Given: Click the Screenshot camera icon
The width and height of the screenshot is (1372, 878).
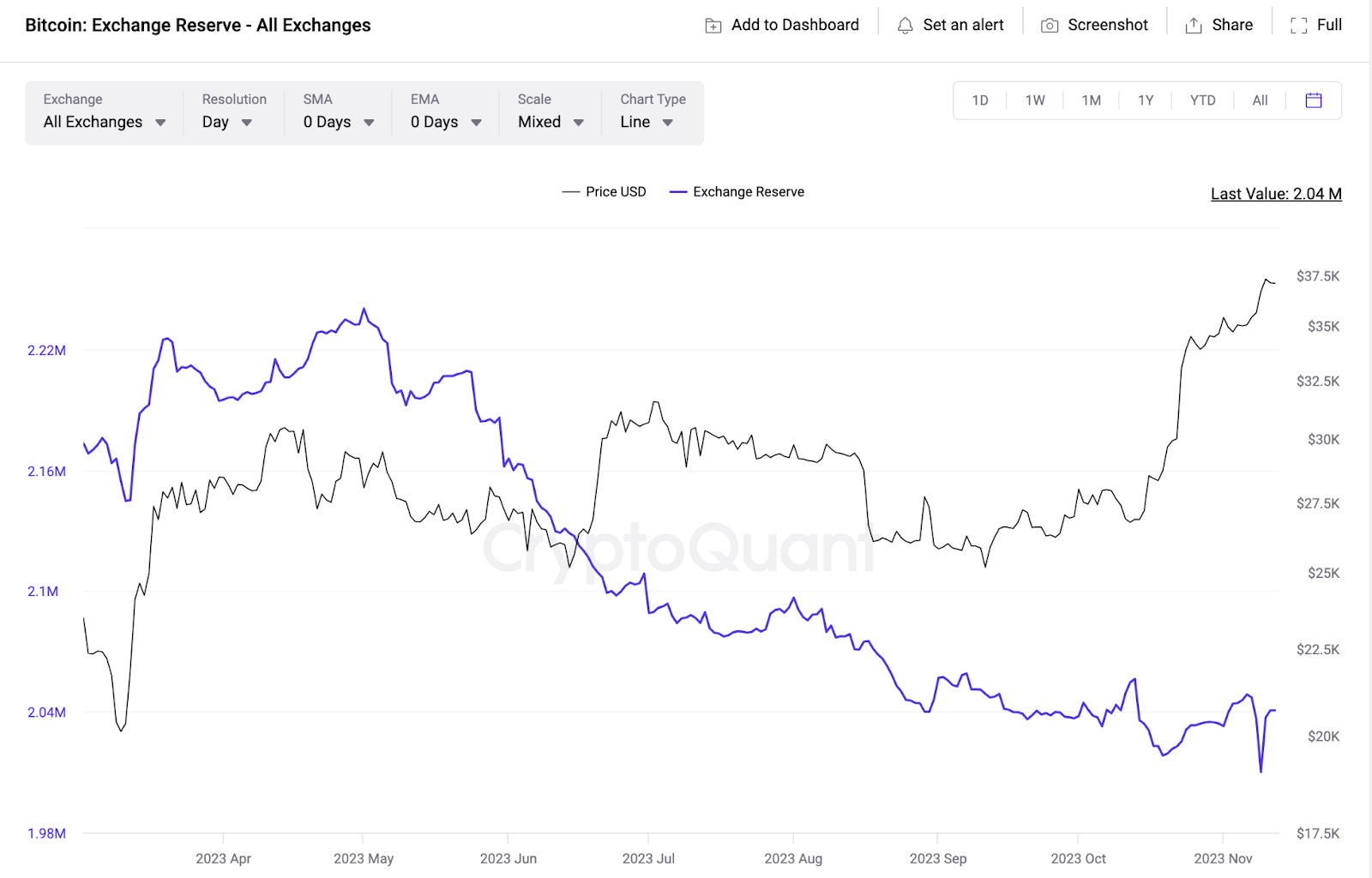Looking at the screenshot, I should coord(1049,26).
